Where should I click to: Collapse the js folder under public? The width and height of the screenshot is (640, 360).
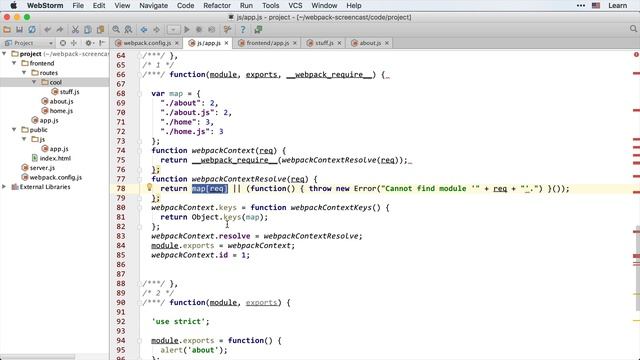pyautogui.click(x=24, y=139)
